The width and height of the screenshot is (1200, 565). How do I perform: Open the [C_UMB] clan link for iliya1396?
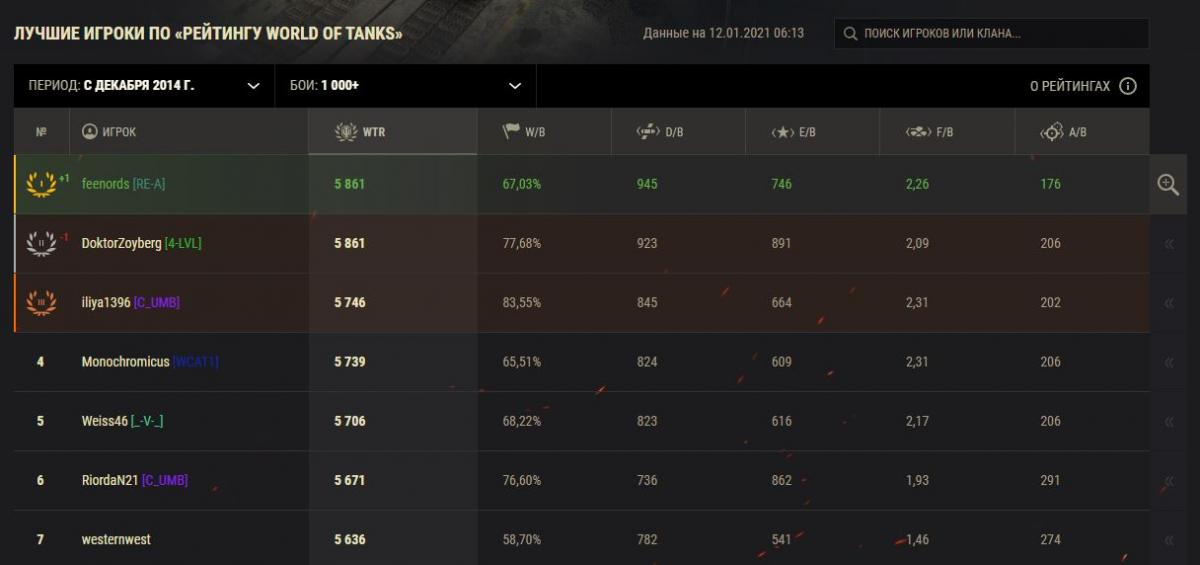point(156,302)
